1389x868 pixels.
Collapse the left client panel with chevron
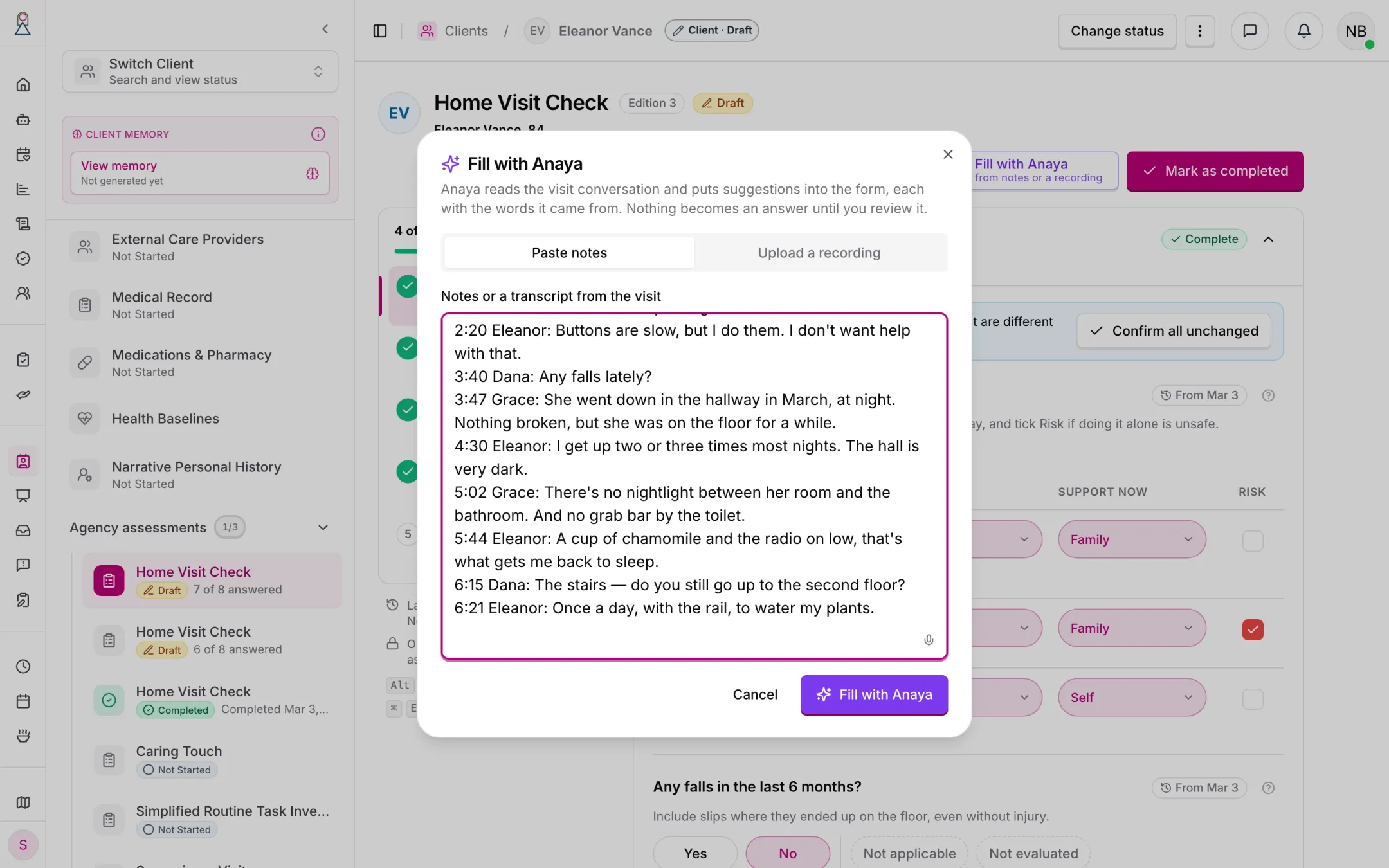click(x=325, y=29)
